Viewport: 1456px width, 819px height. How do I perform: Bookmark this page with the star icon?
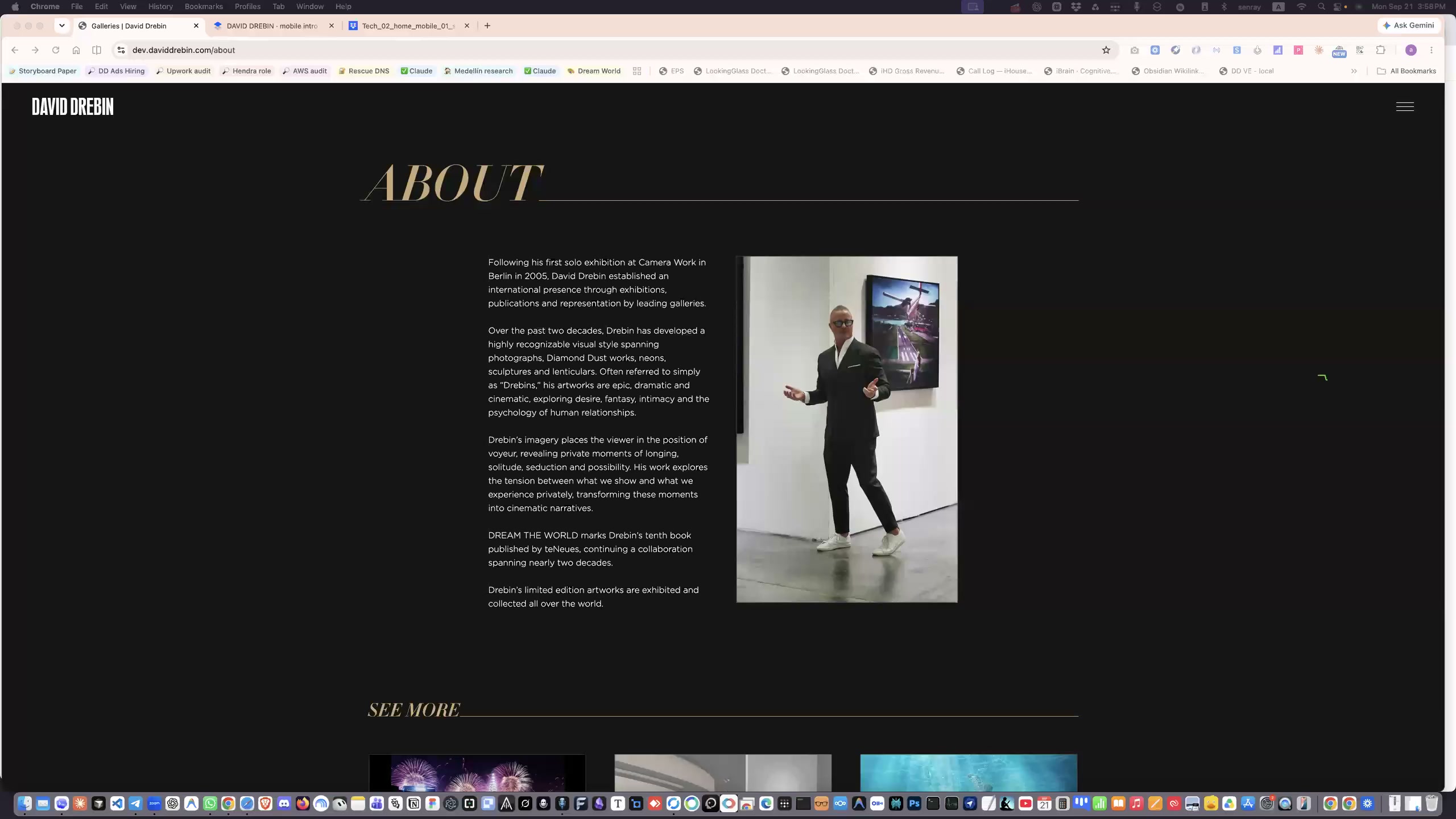1106,50
